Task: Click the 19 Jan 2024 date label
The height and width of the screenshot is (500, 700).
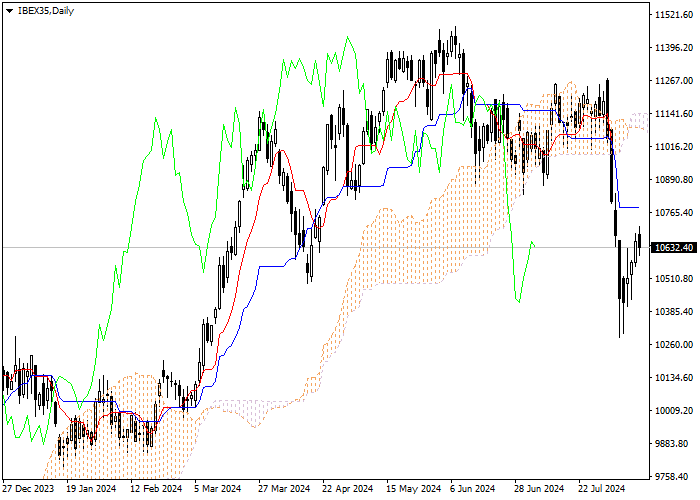Action: pyautogui.click(x=92, y=489)
